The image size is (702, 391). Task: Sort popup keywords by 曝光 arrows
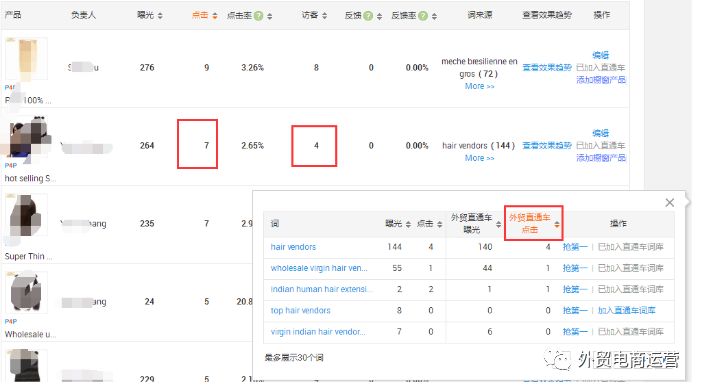[x=408, y=224]
